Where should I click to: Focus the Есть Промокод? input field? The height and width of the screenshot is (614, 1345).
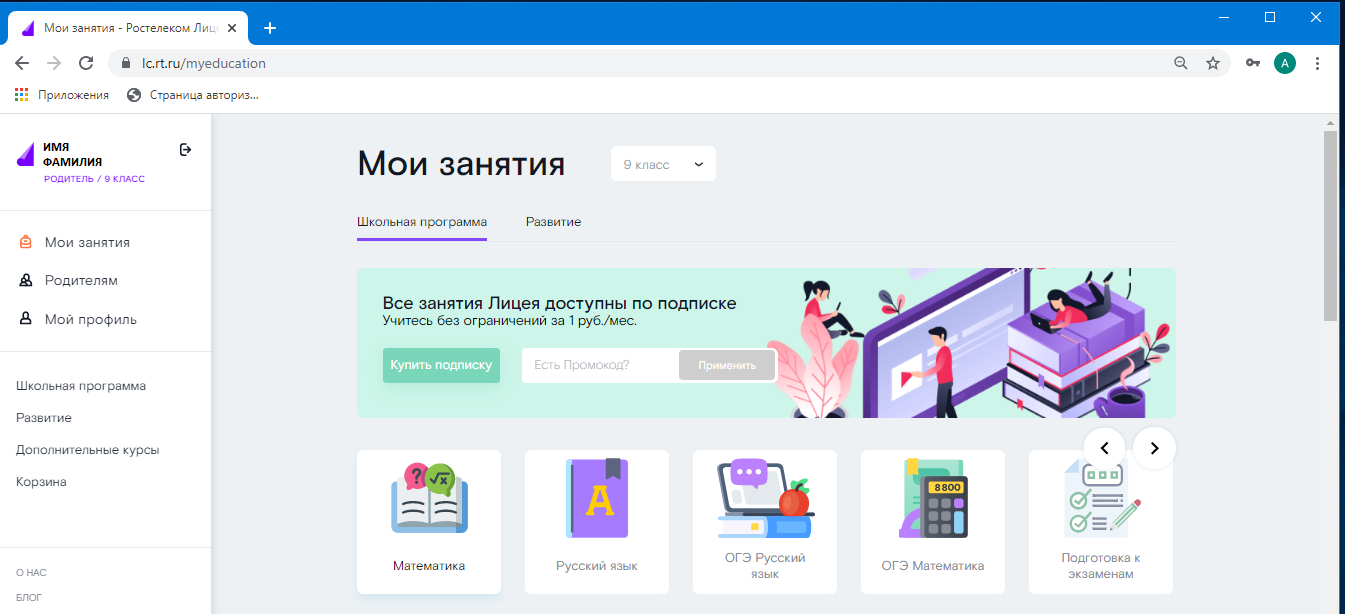click(600, 365)
